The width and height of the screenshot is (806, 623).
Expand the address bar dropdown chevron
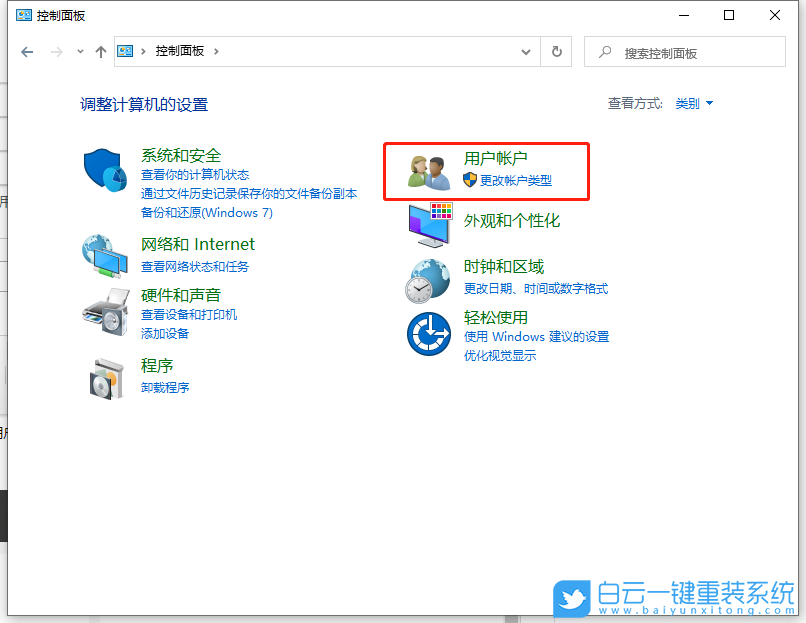coord(525,52)
